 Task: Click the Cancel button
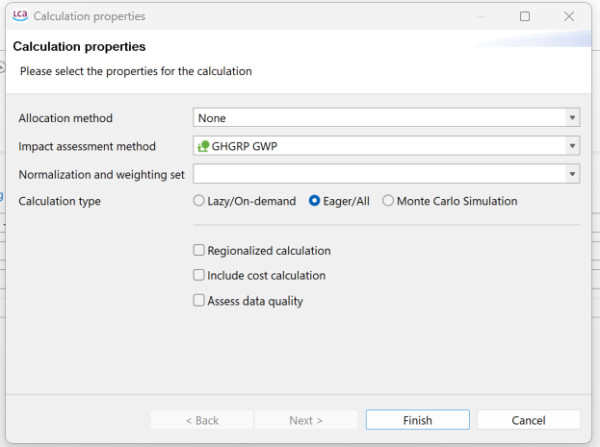[528, 420]
